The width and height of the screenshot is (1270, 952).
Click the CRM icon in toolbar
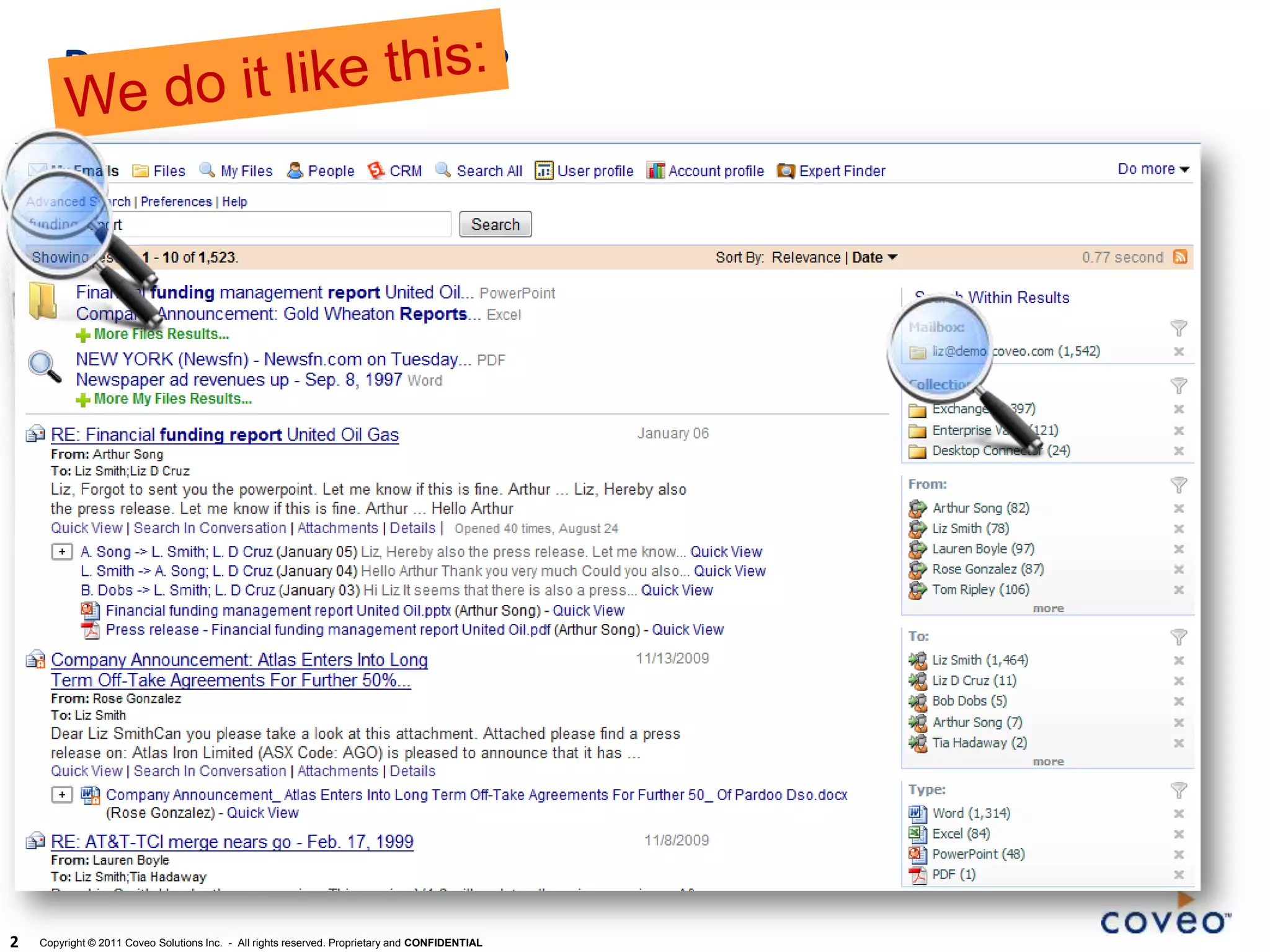point(376,170)
